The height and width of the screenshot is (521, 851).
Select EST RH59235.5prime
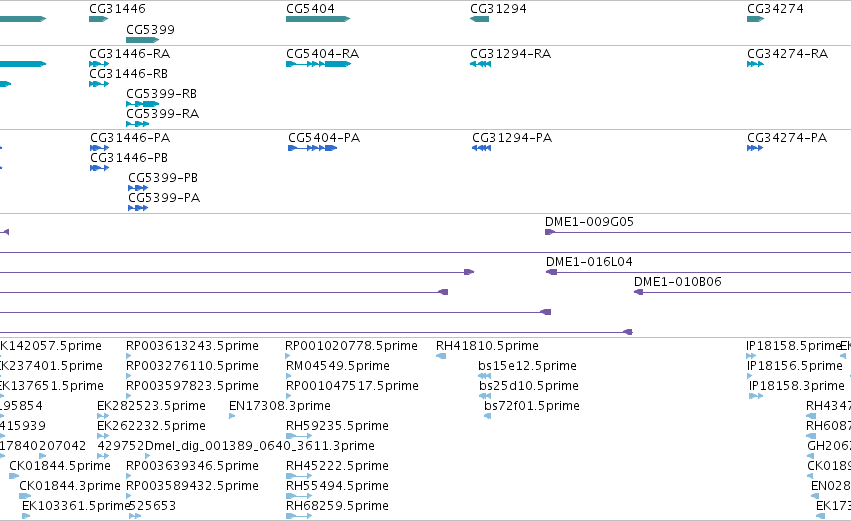pos(338,427)
